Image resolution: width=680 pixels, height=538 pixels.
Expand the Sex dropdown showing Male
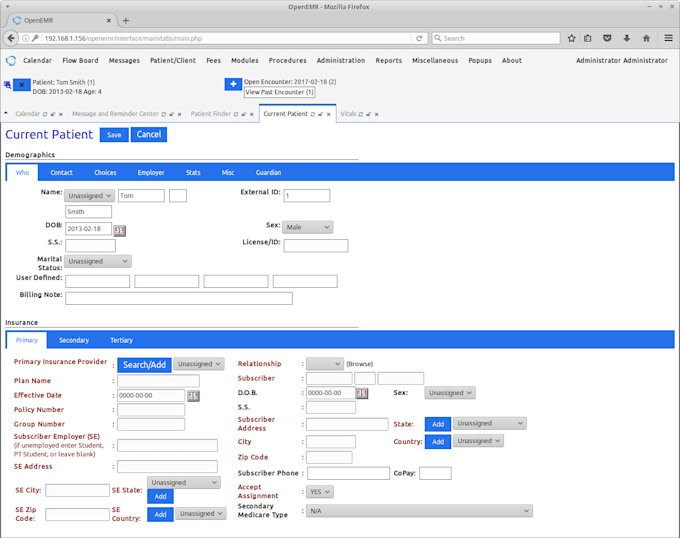[x=307, y=227]
